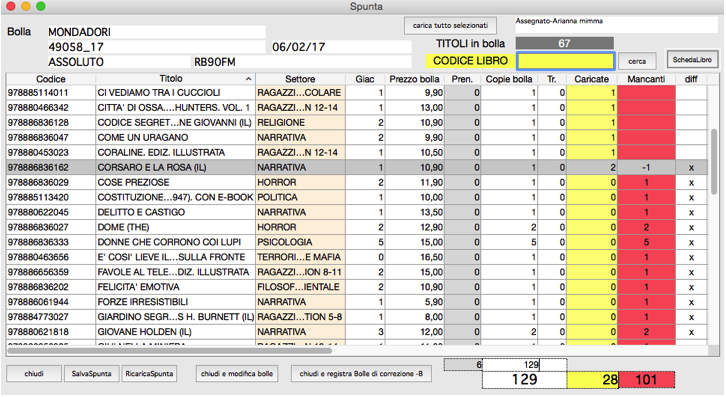The image size is (726, 397).
Task: Click the vertical table scrollbar thumb
Action: click(x=714, y=161)
